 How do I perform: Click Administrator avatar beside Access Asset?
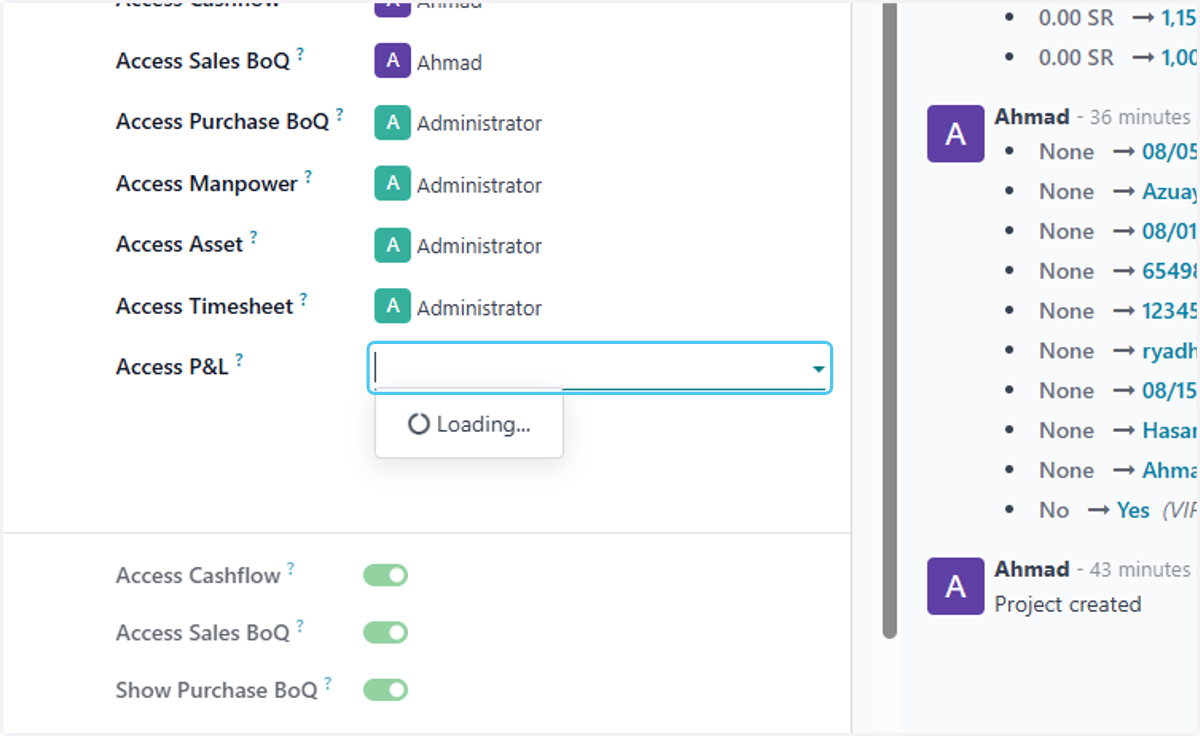tap(392, 245)
